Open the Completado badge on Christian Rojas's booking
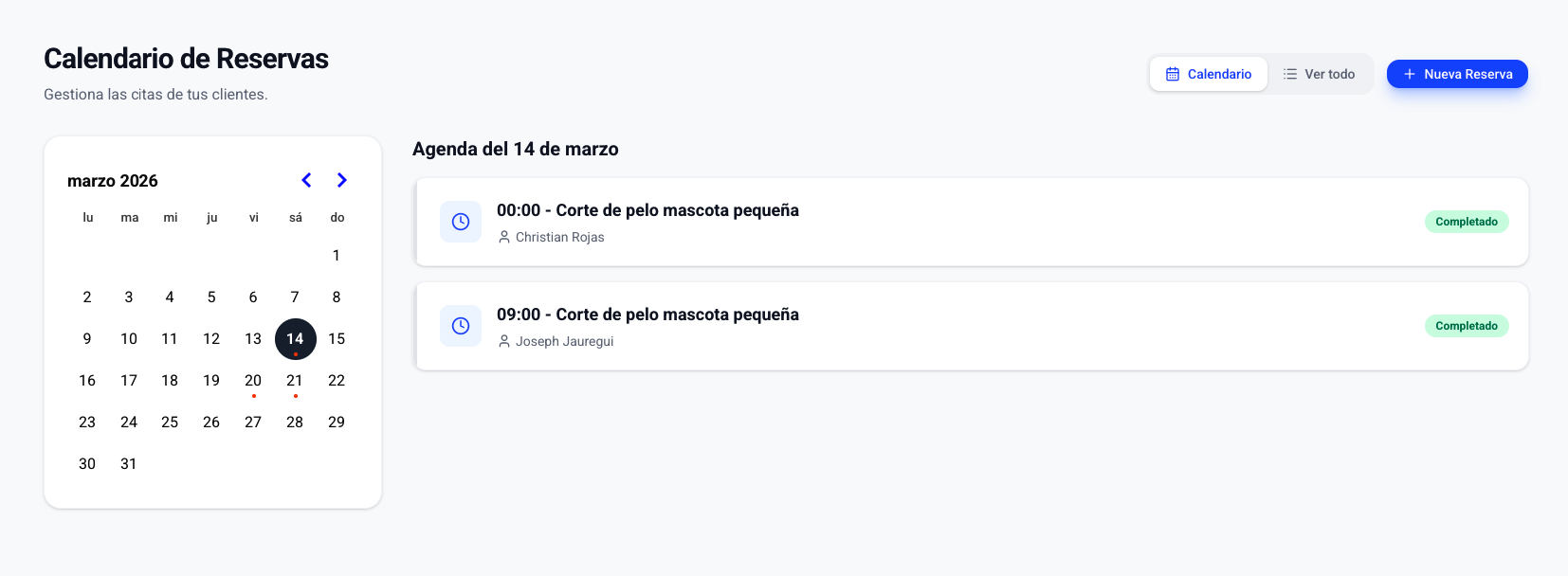 tap(1467, 221)
